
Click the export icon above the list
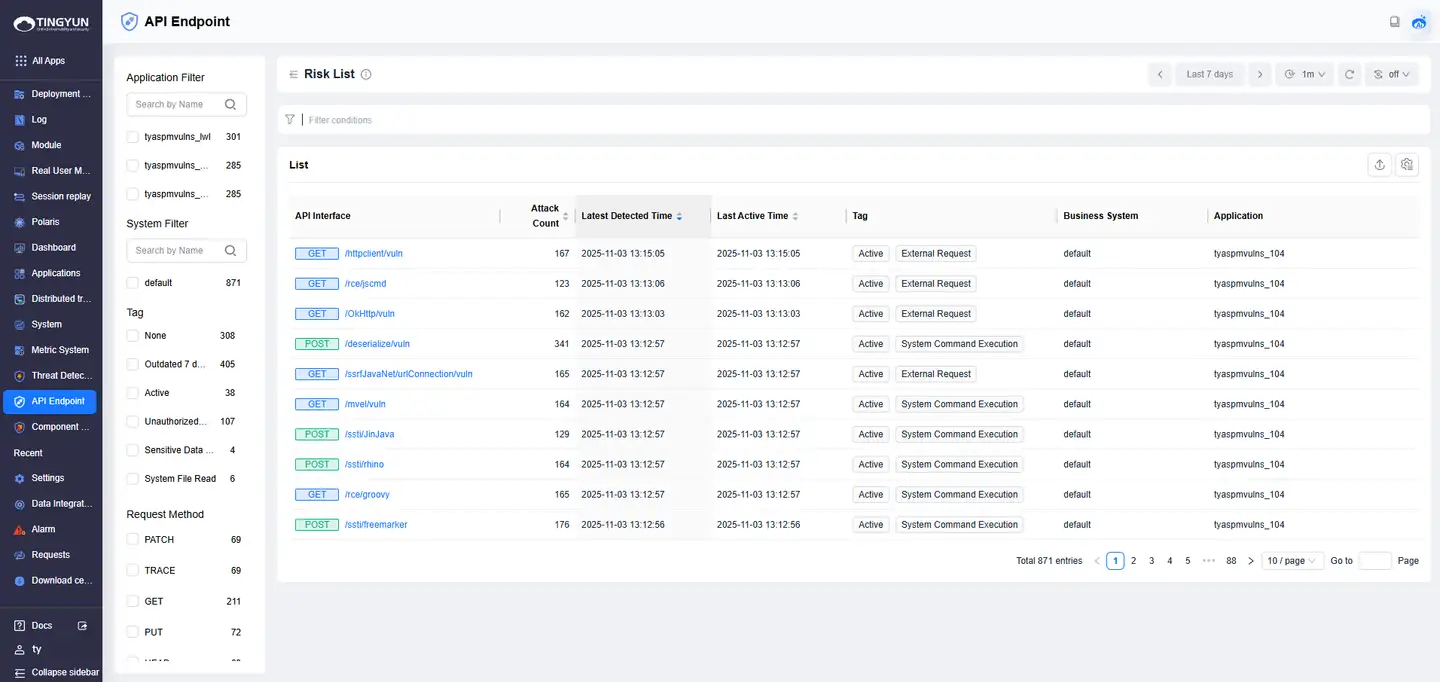(1379, 165)
